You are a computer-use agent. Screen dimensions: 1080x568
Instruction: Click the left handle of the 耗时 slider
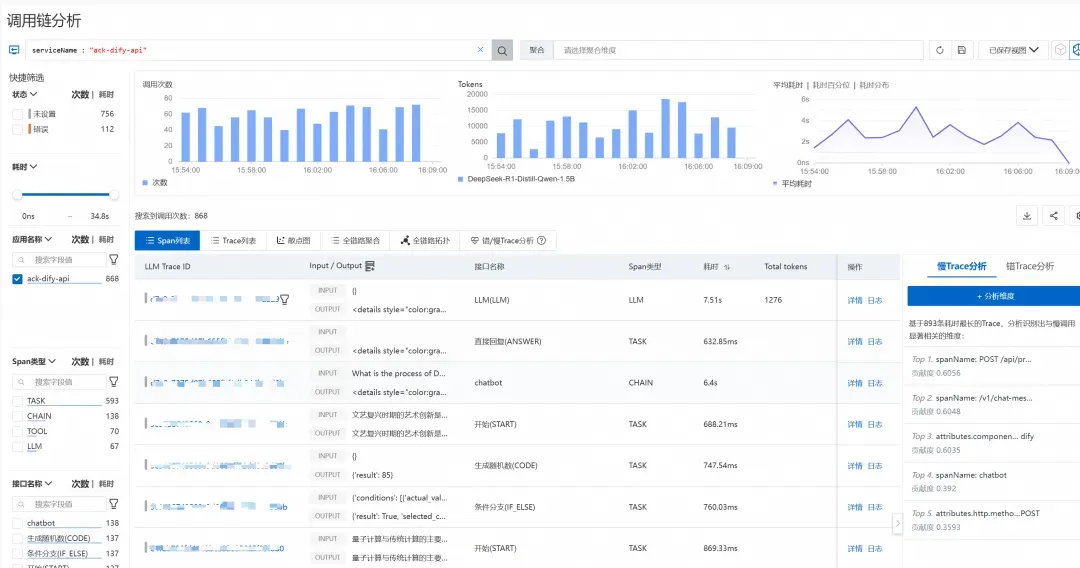pyautogui.click(x=17, y=195)
